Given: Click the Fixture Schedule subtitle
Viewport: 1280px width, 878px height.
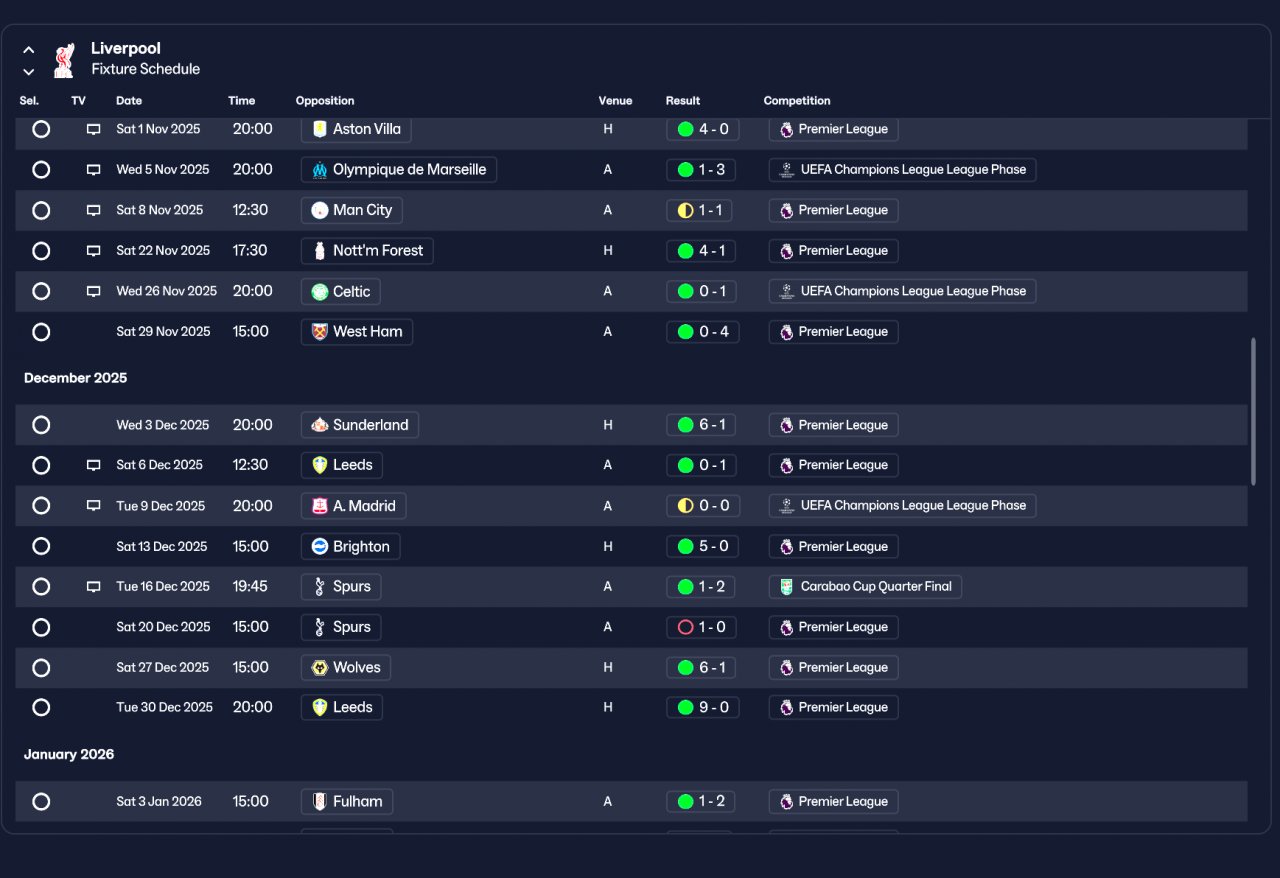Looking at the screenshot, I should pyautogui.click(x=146, y=69).
